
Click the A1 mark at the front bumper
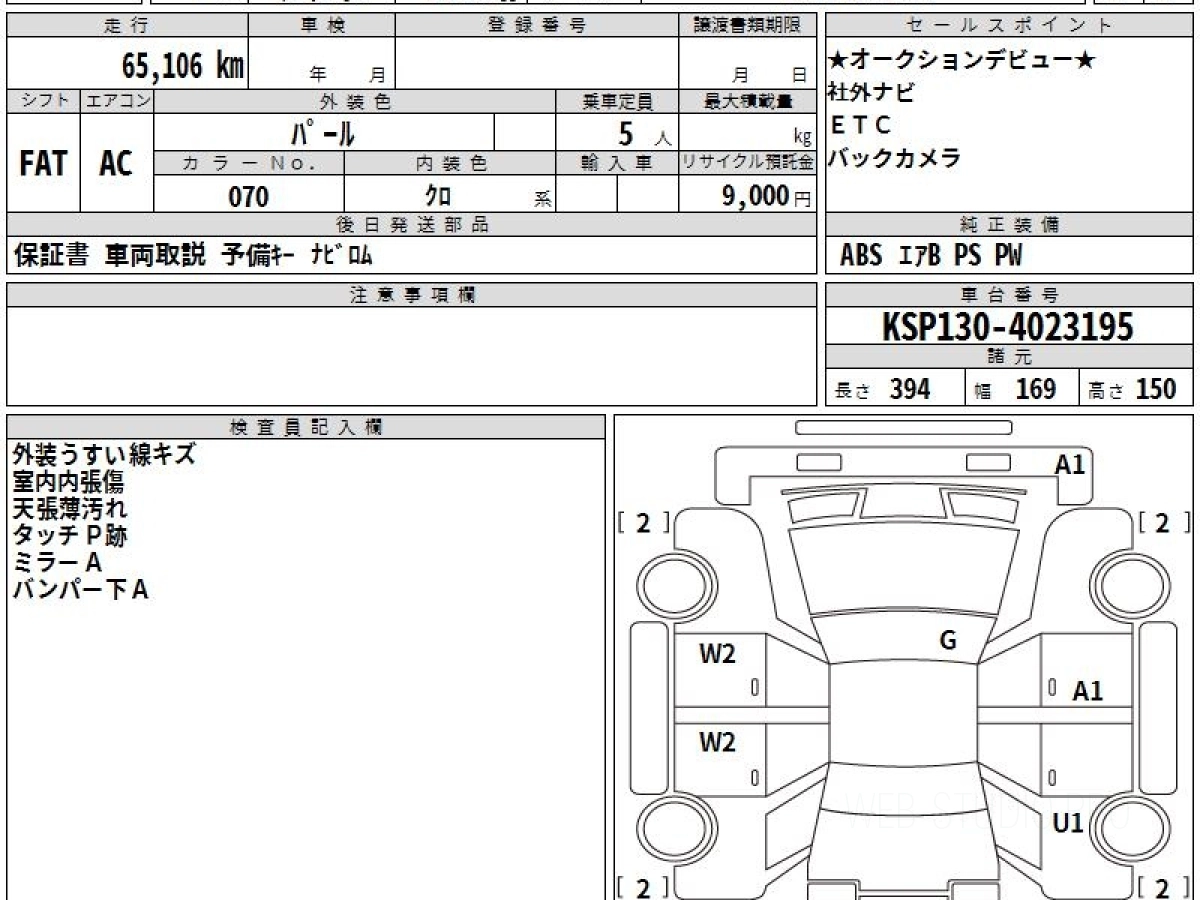[x=1070, y=463]
